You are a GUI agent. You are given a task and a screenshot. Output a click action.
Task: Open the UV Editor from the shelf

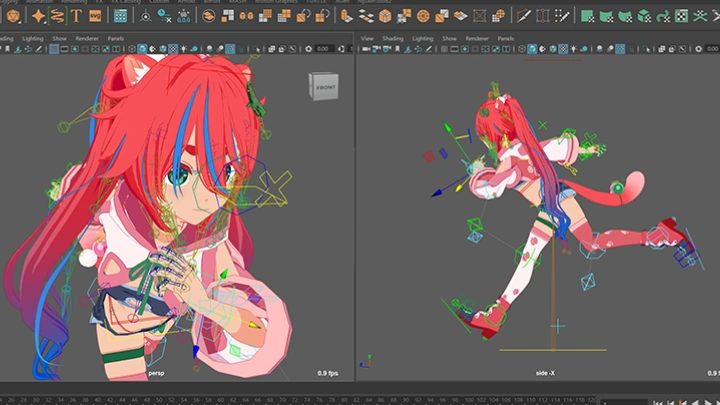(681, 16)
